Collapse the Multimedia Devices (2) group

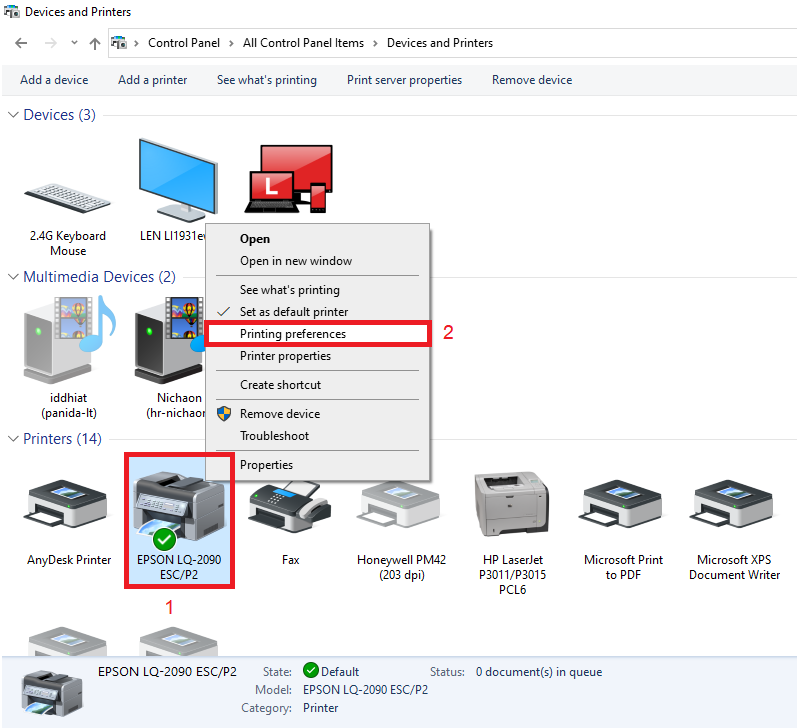pos(13,277)
